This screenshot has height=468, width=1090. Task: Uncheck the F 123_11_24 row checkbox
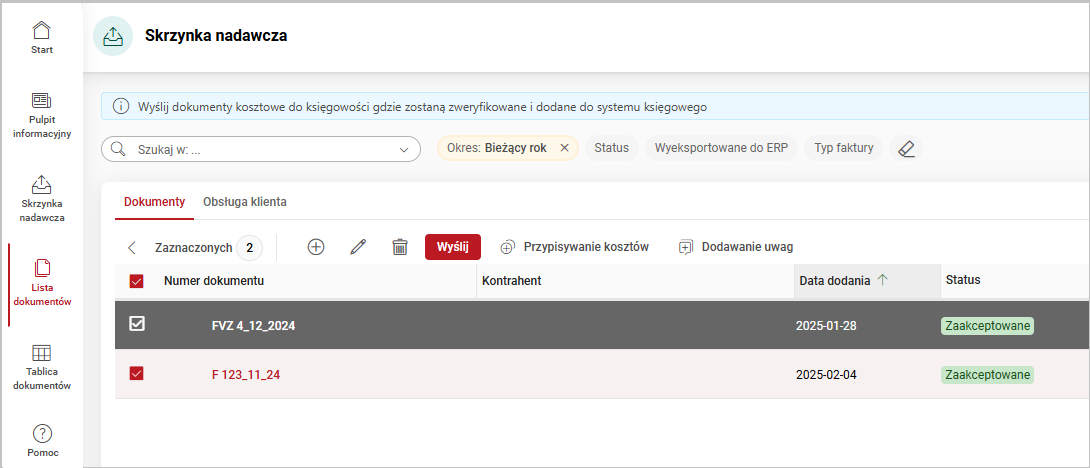(137, 374)
